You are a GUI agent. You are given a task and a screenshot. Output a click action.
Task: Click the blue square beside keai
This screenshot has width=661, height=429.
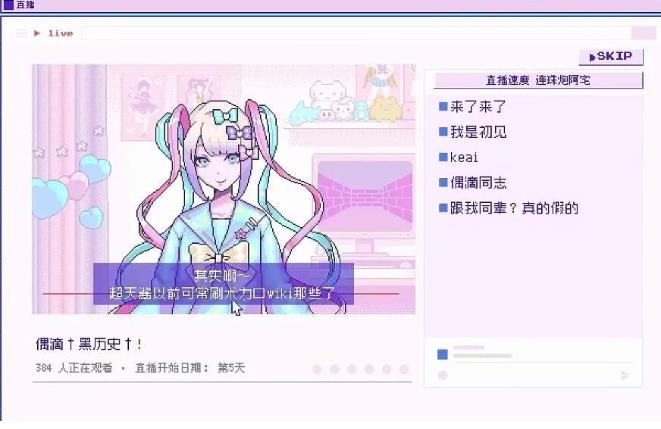pyautogui.click(x=443, y=157)
